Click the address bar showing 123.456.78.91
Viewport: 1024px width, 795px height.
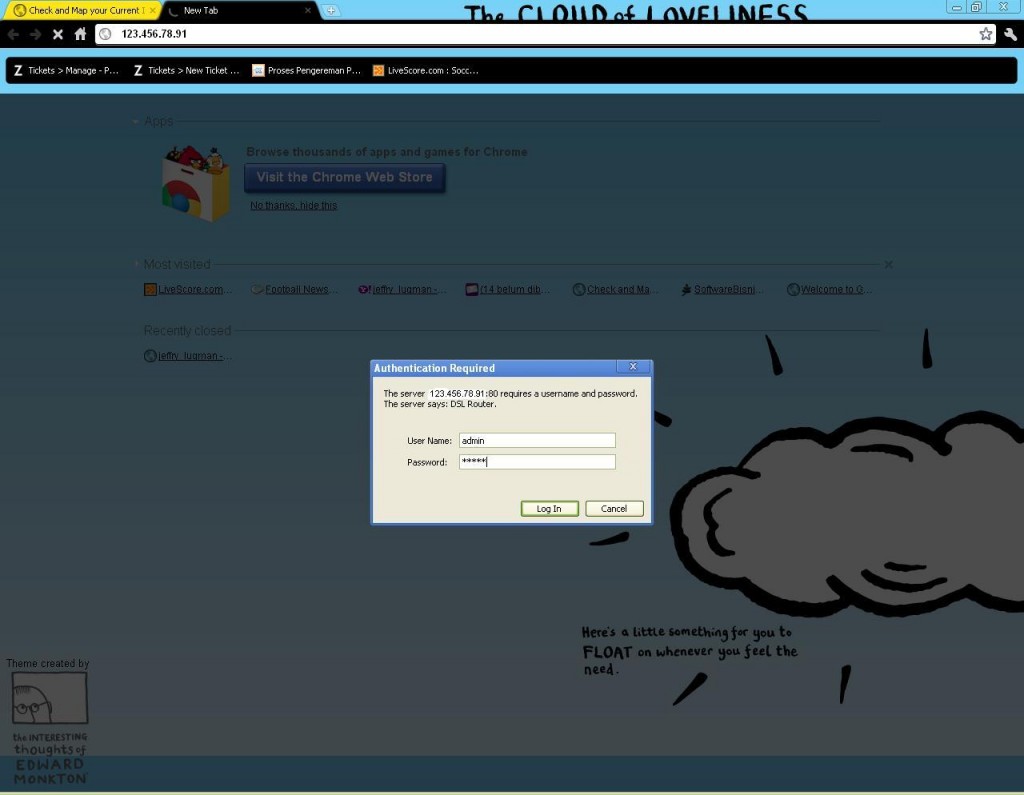pos(545,34)
